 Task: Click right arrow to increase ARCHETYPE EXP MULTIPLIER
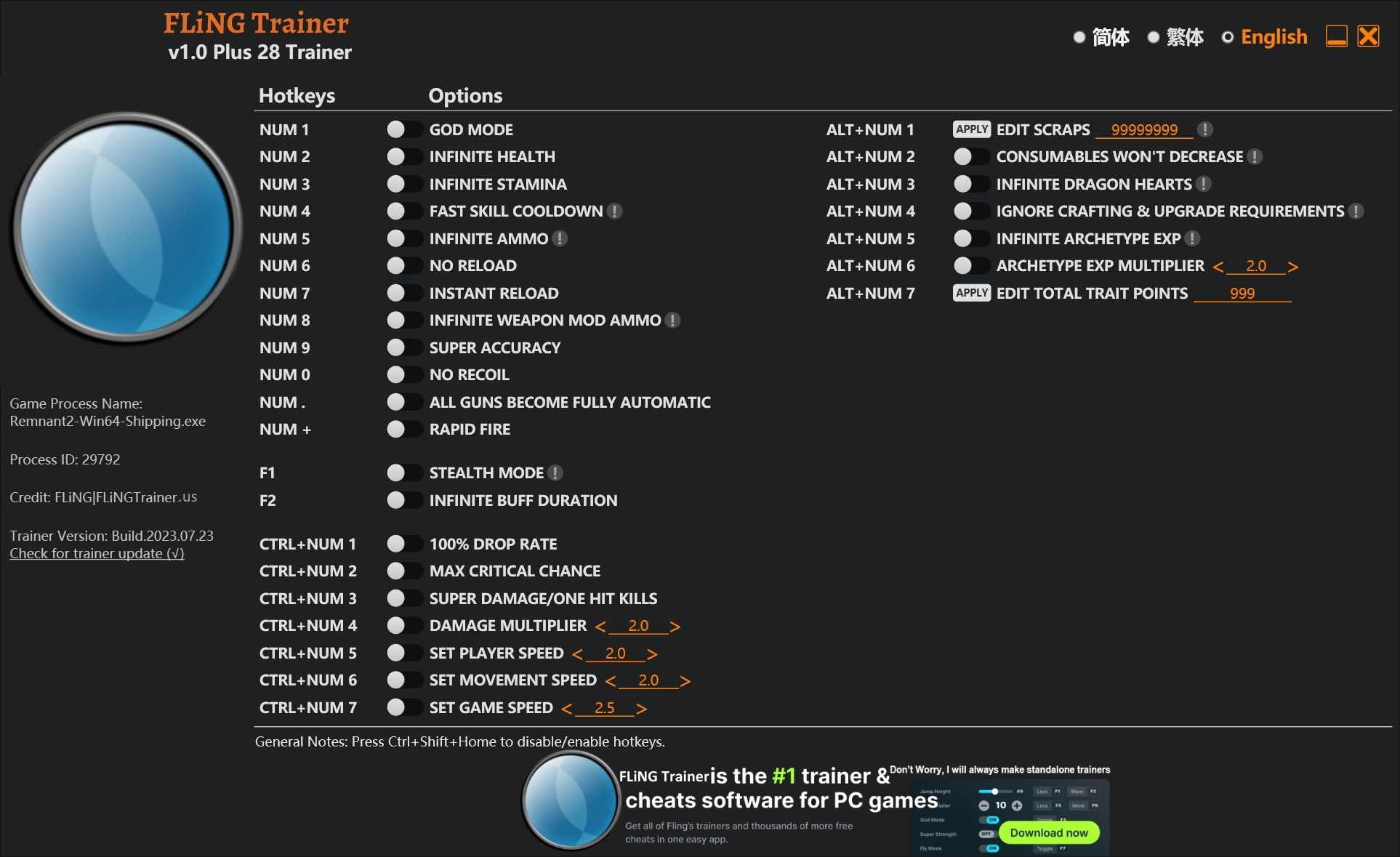coord(1293,265)
